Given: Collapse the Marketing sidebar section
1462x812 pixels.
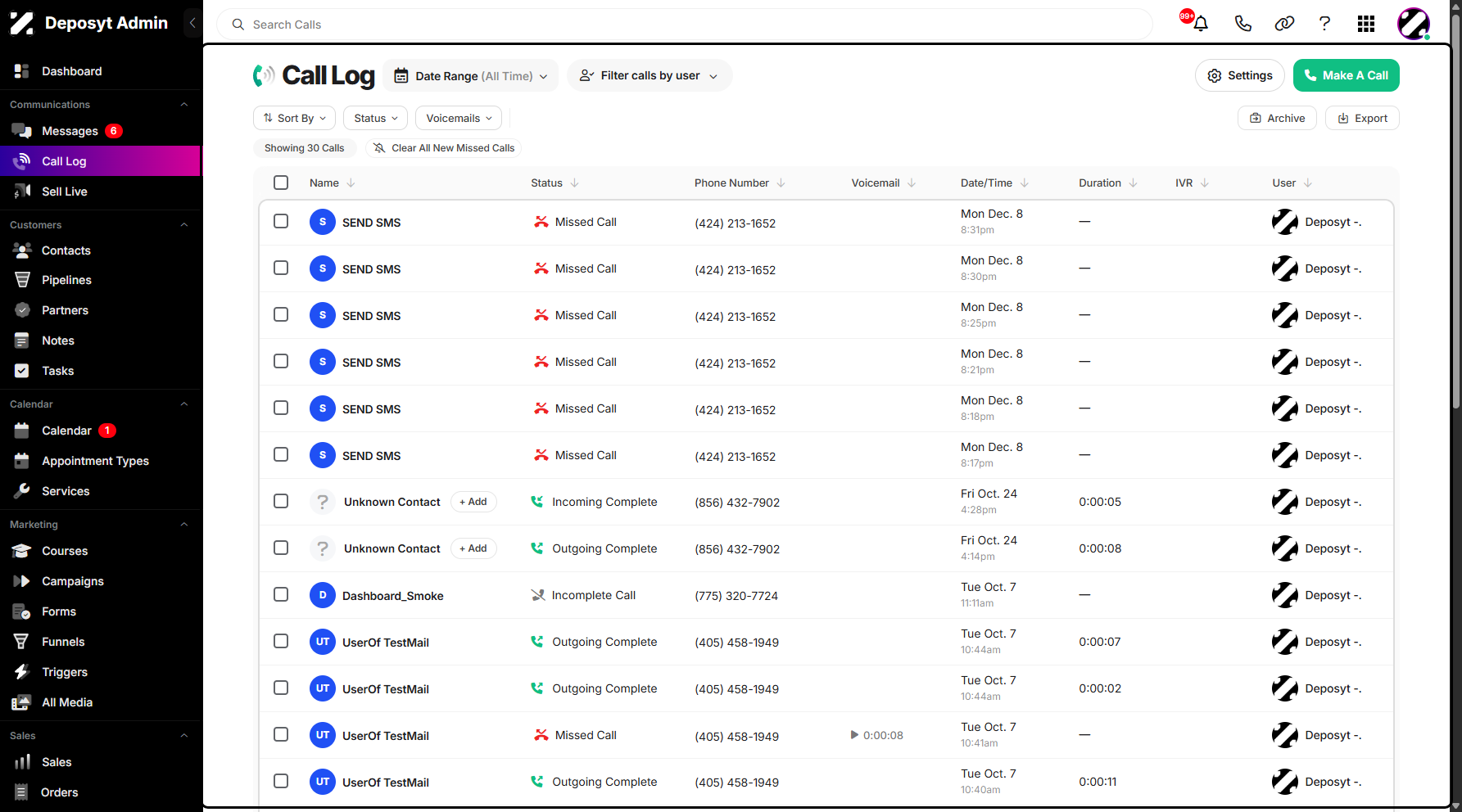Looking at the screenshot, I should pyautogui.click(x=184, y=524).
